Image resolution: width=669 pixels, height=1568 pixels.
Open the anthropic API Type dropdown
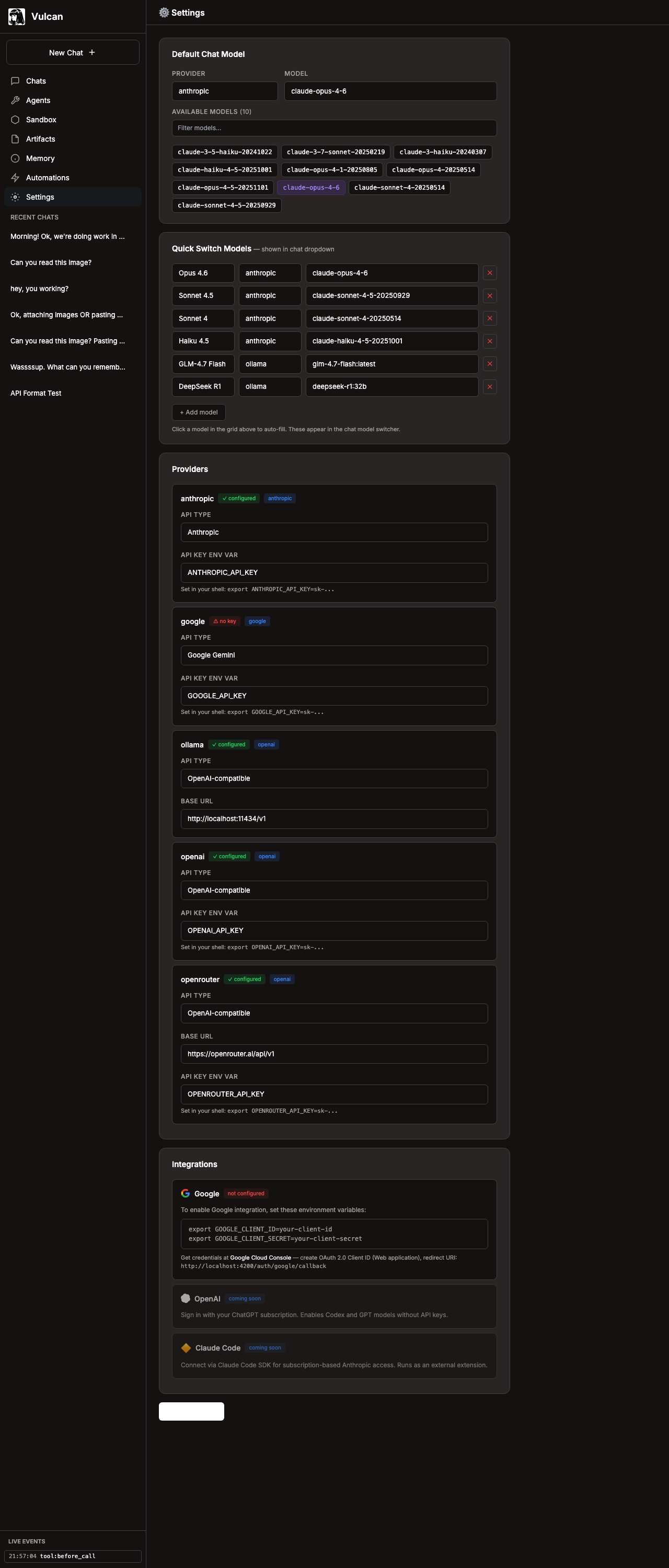(333, 532)
